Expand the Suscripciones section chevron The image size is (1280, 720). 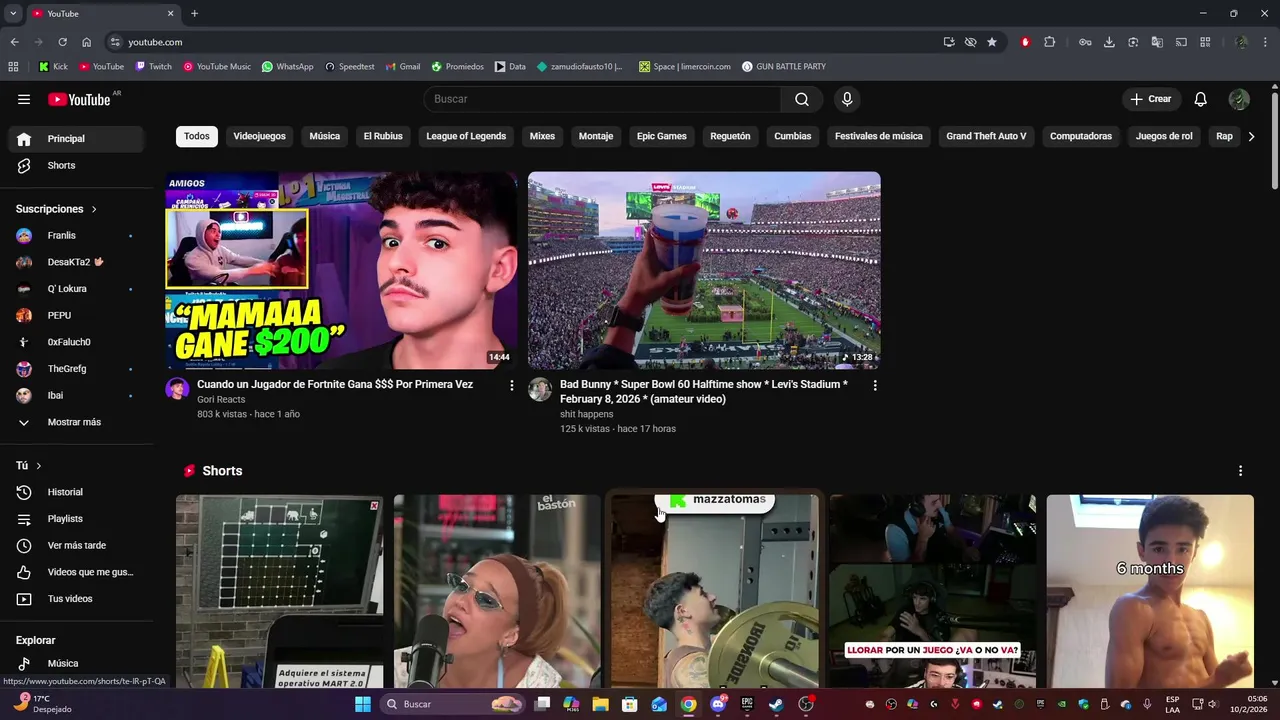pos(94,209)
